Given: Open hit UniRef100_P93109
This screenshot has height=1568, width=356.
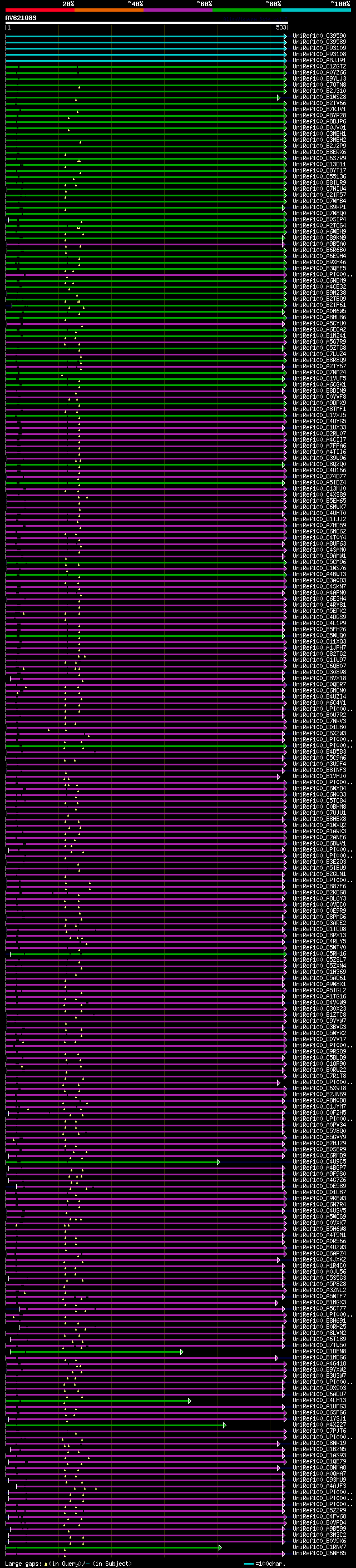Looking at the screenshot, I should (x=319, y=48).
